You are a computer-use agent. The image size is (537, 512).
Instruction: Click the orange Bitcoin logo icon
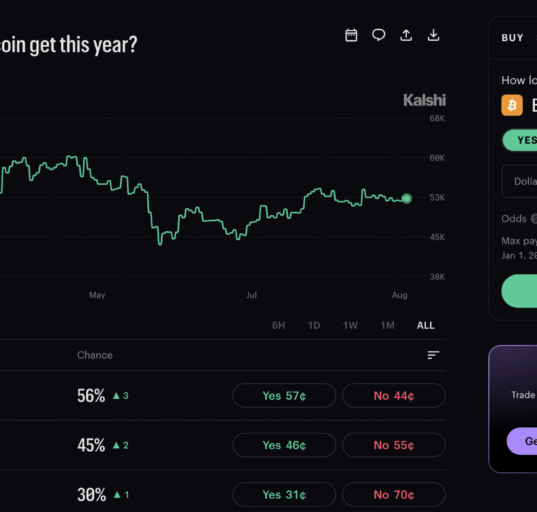pyautogui.click(x=512, y=105)
